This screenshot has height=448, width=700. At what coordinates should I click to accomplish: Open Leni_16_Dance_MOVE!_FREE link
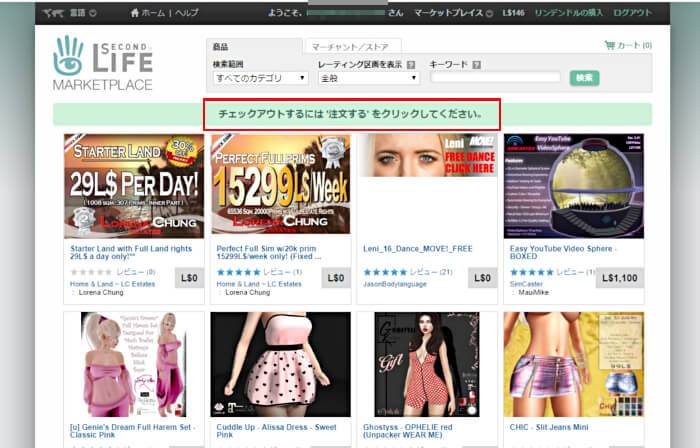coord(417,249)
